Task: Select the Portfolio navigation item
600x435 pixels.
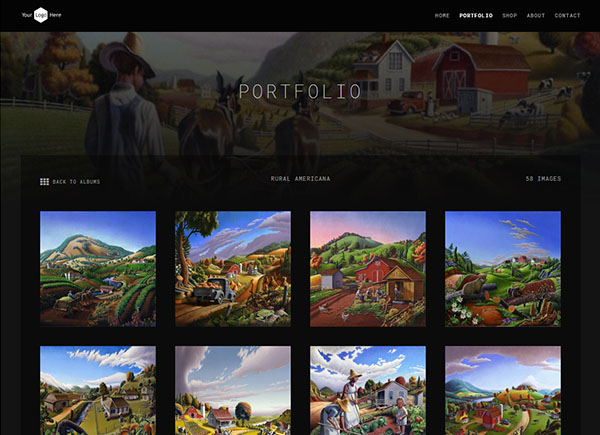Action: click(x=476, y=16)
